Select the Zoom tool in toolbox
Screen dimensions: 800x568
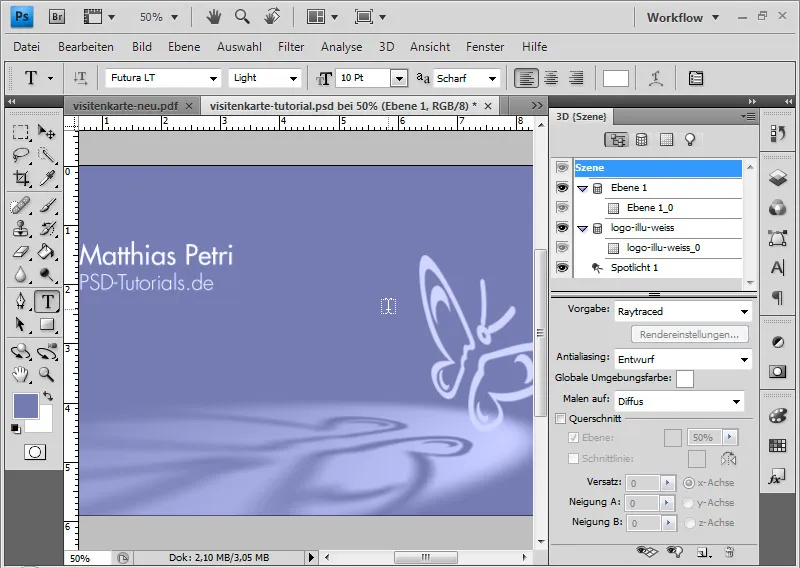(x=47, y=375)
